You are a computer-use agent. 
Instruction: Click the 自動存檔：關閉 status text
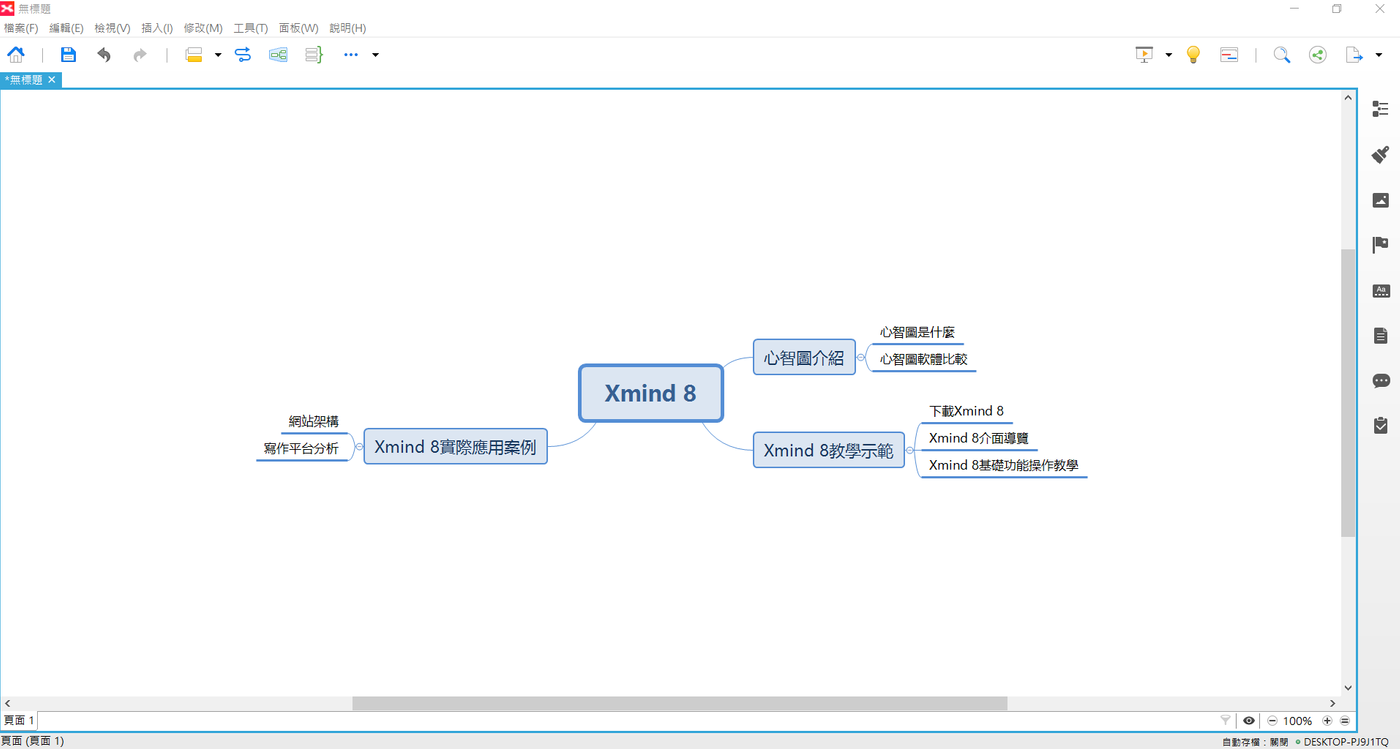click(x=1255, y=742)
